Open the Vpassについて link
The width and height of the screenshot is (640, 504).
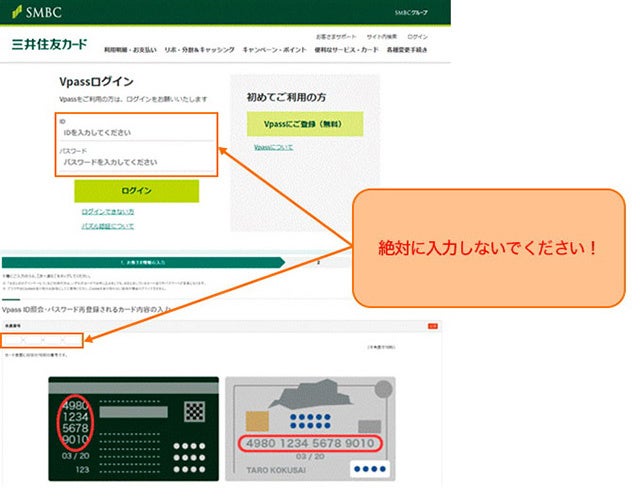coord(273,147)
